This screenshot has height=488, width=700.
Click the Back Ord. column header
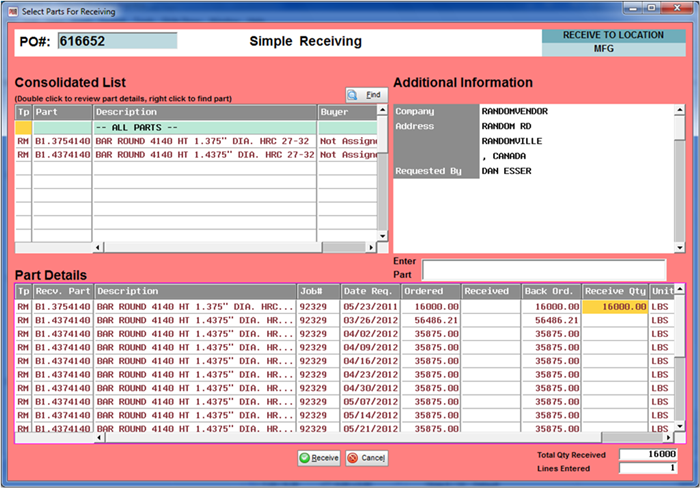[551, 291]
